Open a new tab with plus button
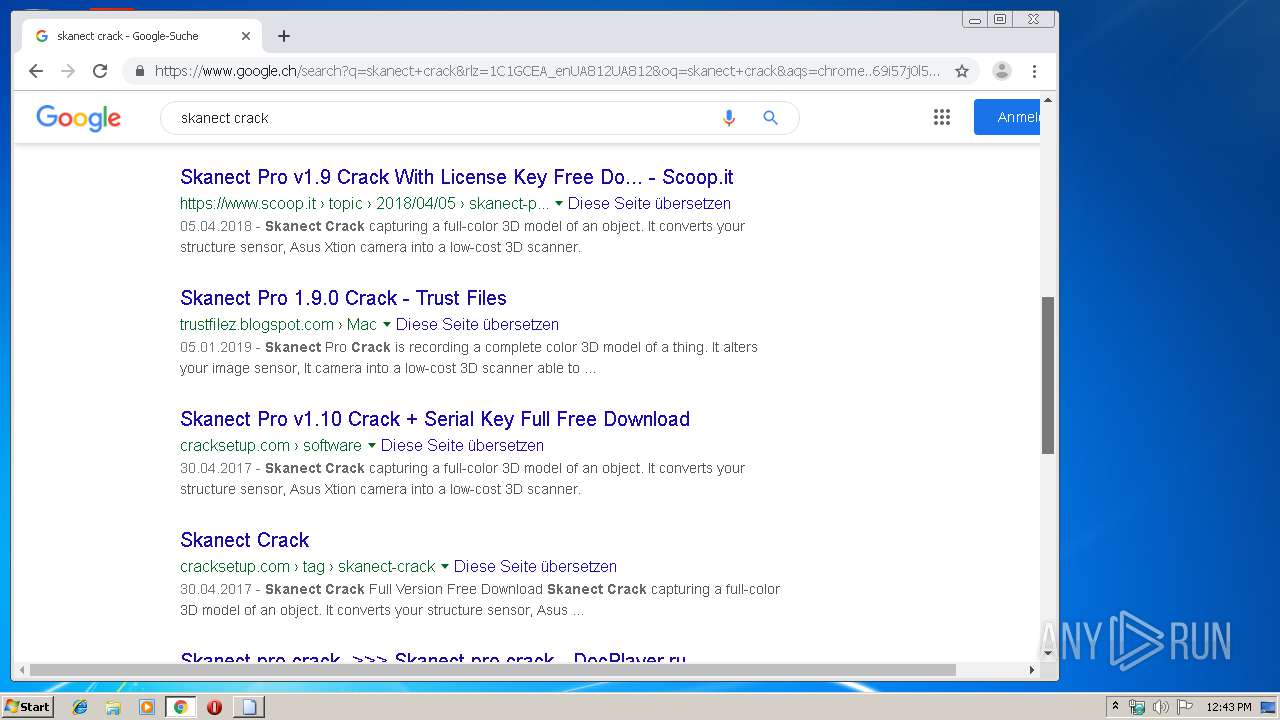Image resolution: width=1280 pixels, height=720 pixels. tap(284, 36)
